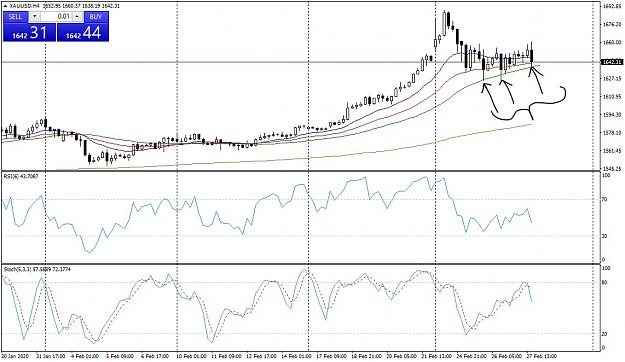Click the 4 Feb 01:00 time label
Image resolution: width=625 pixels, height=362 pixels.
pyautogui.click(x=86, y=356)
